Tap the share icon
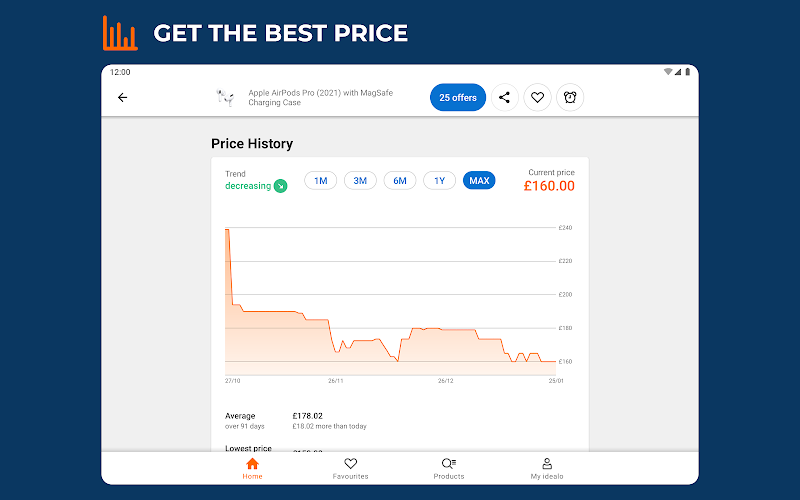The width and height of the screenshot is (800, 500). click(504, 98)
